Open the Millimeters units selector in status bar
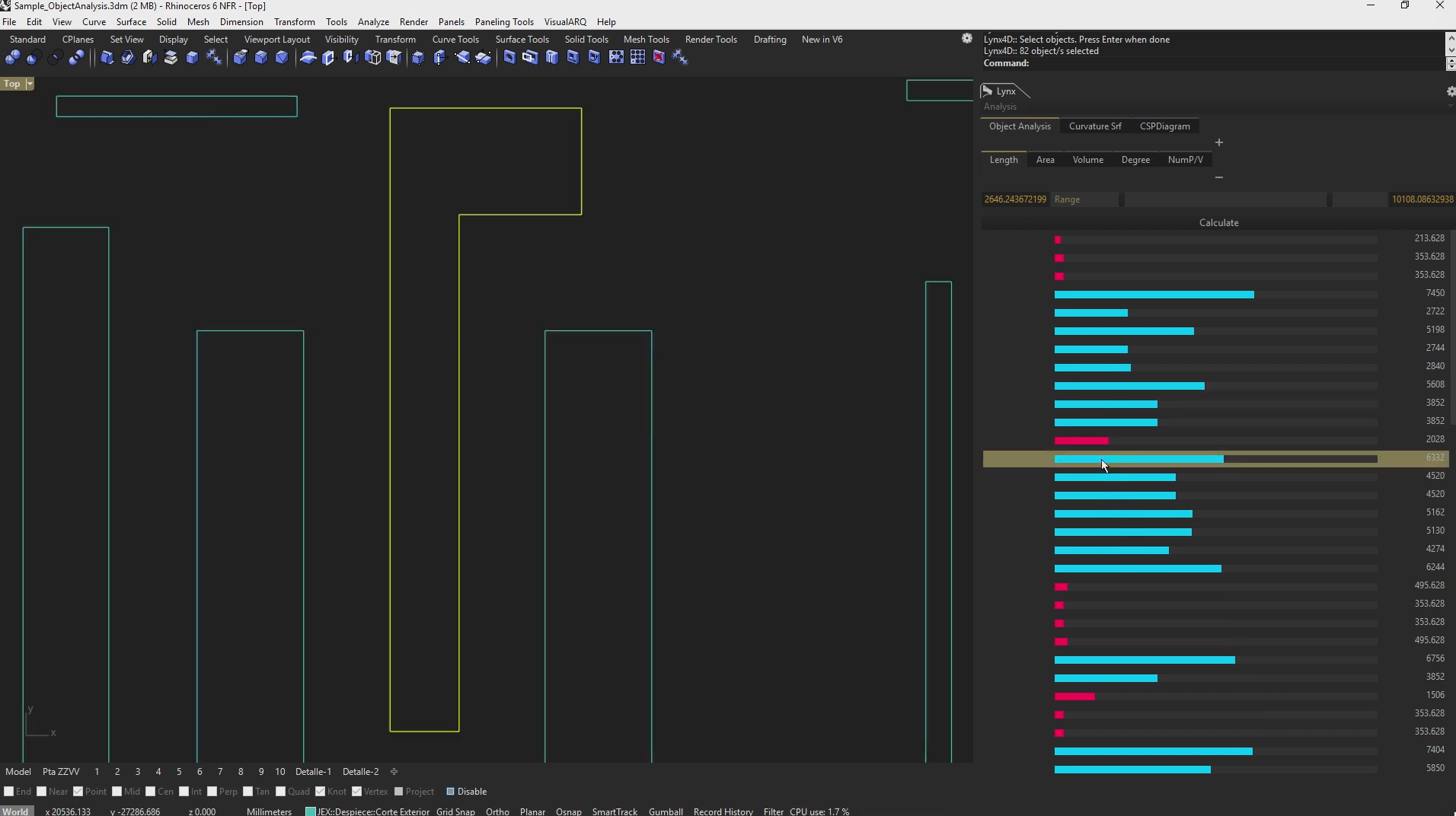The width and height of the screenshot is (1456, 816). (269, 811)
